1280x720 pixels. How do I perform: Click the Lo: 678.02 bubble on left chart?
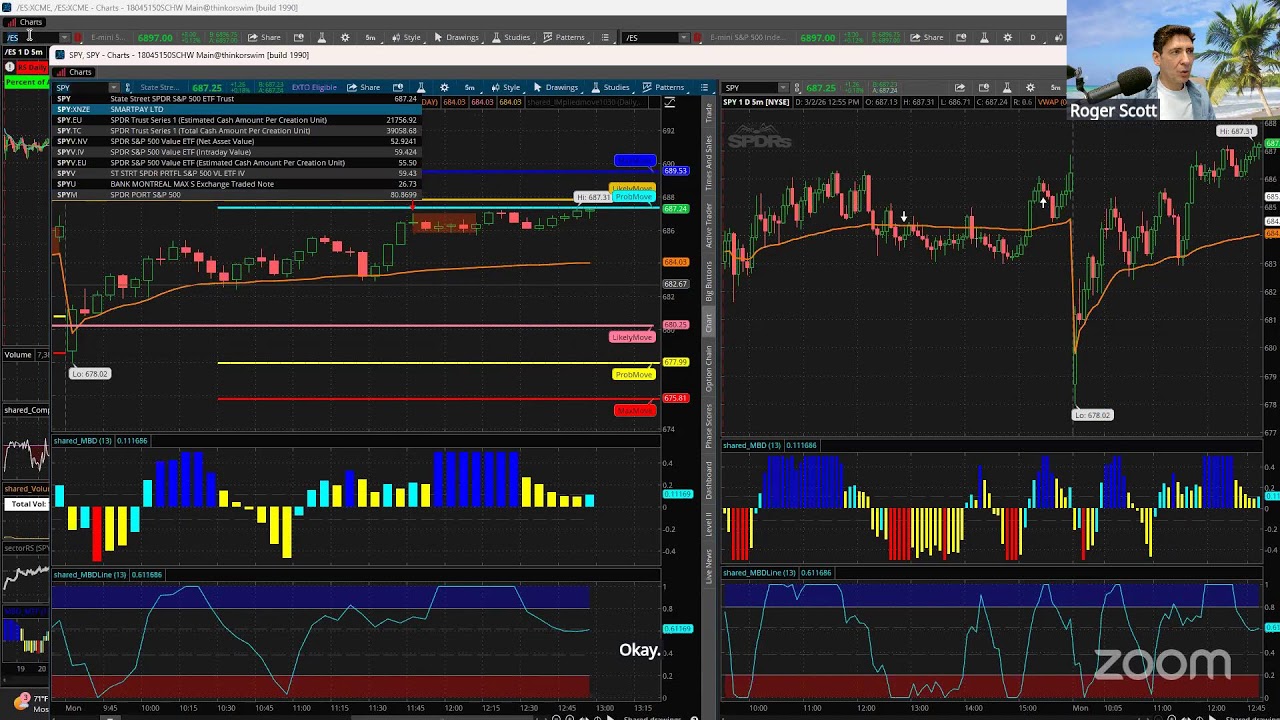tap(90, 374)
